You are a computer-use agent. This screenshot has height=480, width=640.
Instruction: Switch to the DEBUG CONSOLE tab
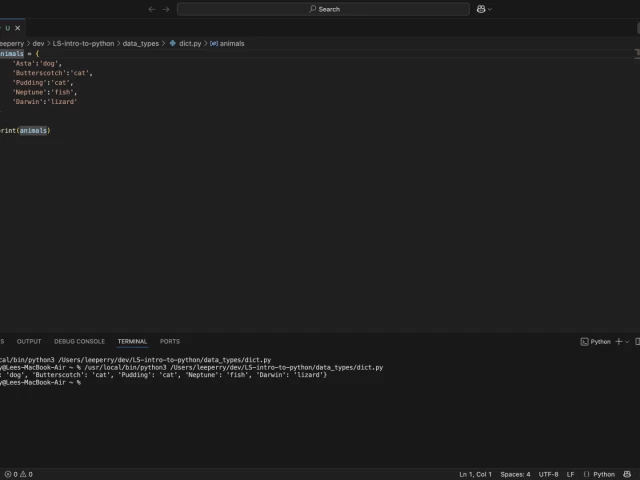point(79,341)
